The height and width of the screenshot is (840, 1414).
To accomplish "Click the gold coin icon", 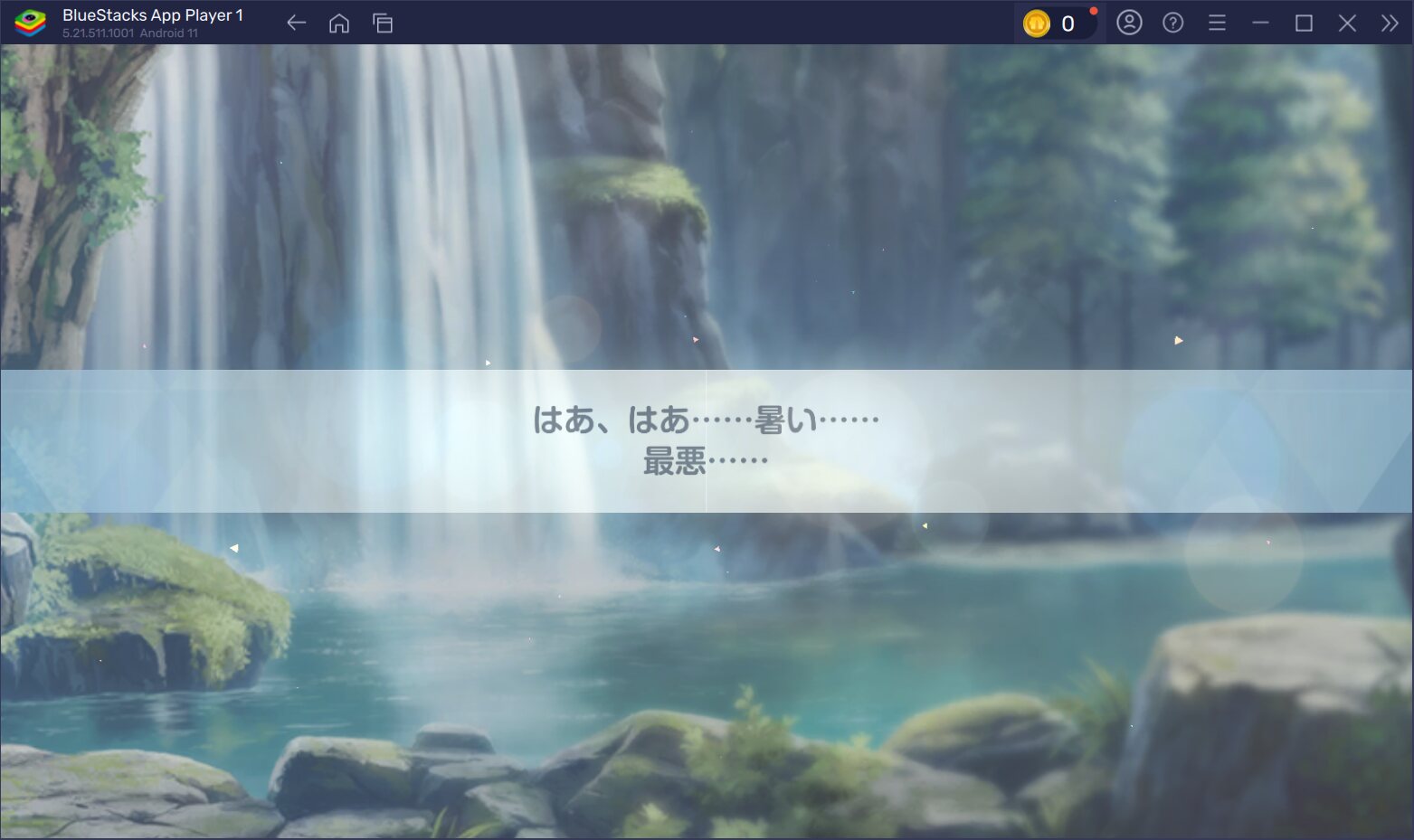I will (x=1036, y=24).
